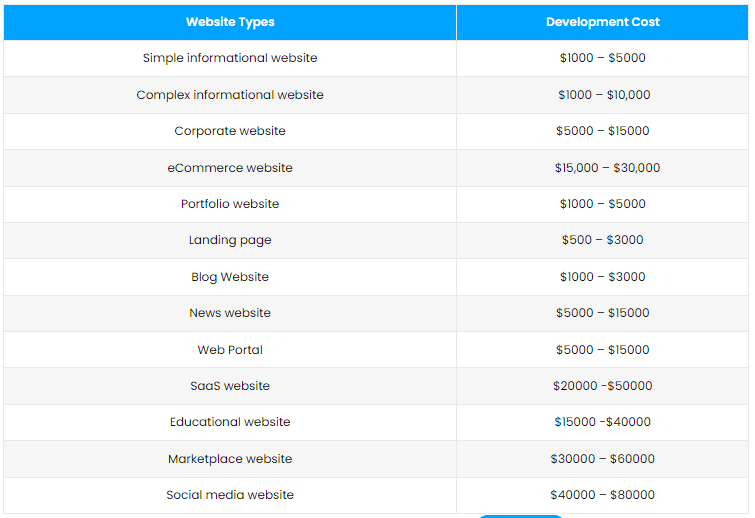Image resolution: width=755 pixels, height=518 pixels.
Task: Select the $1000 – $10,000 cost value
Action: coord(604,95)
